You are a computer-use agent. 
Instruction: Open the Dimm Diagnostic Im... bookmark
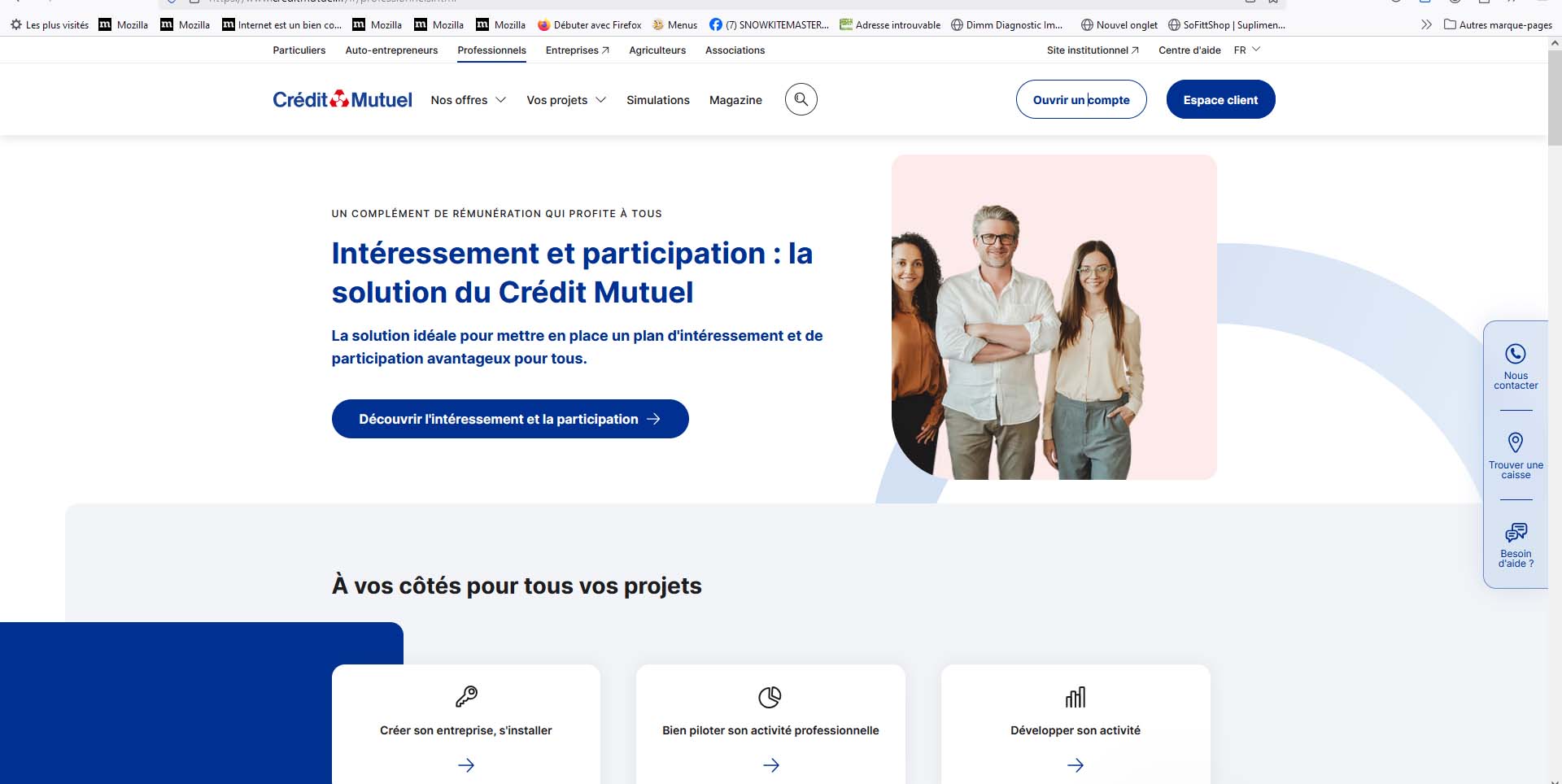(1007, 24)
